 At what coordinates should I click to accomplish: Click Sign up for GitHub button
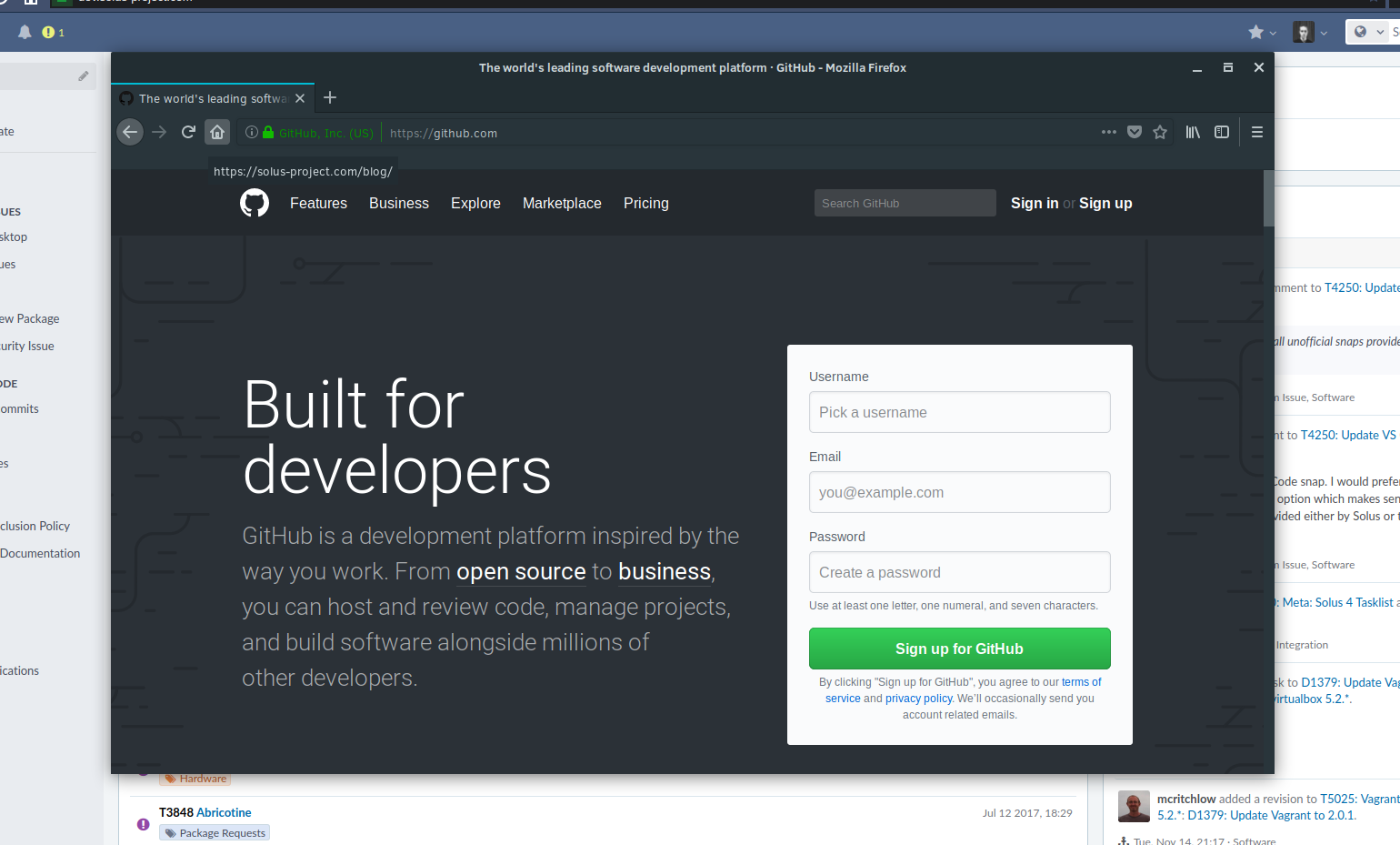(x=960, y=649)
